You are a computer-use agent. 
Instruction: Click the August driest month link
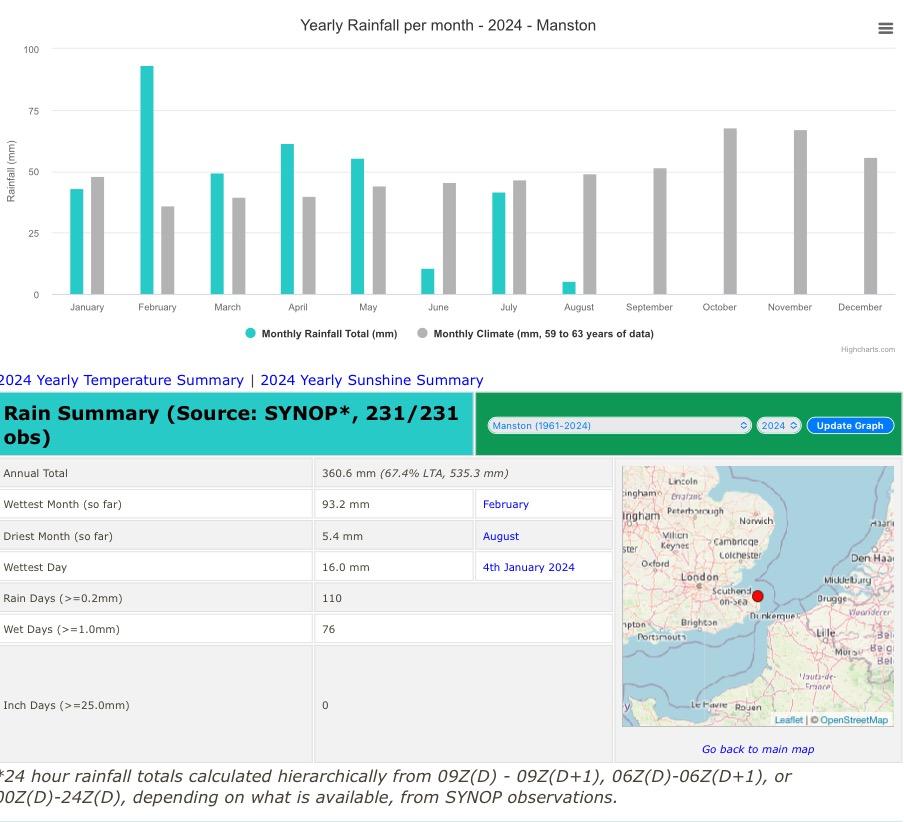click(x=501, y=536)
